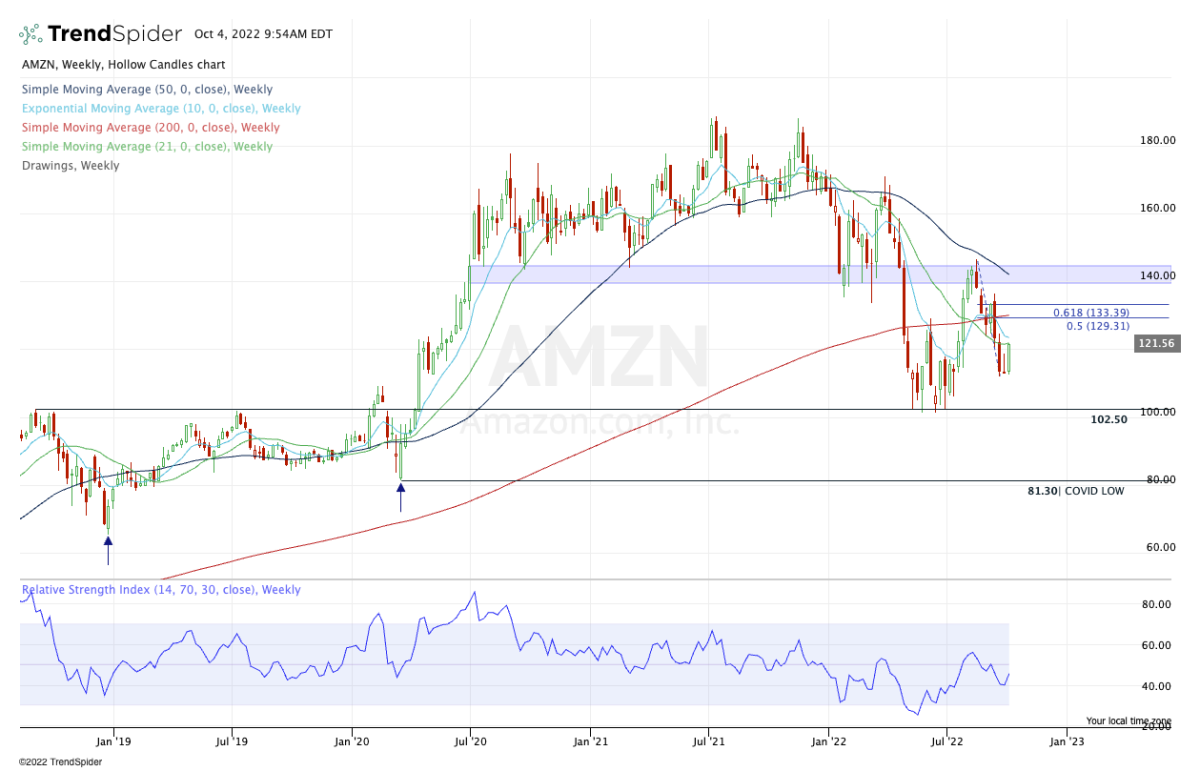This screenshot has height=771, width=1200.
Task: Click the Jan '21 date axis label
Action: (x=590, y=742)
